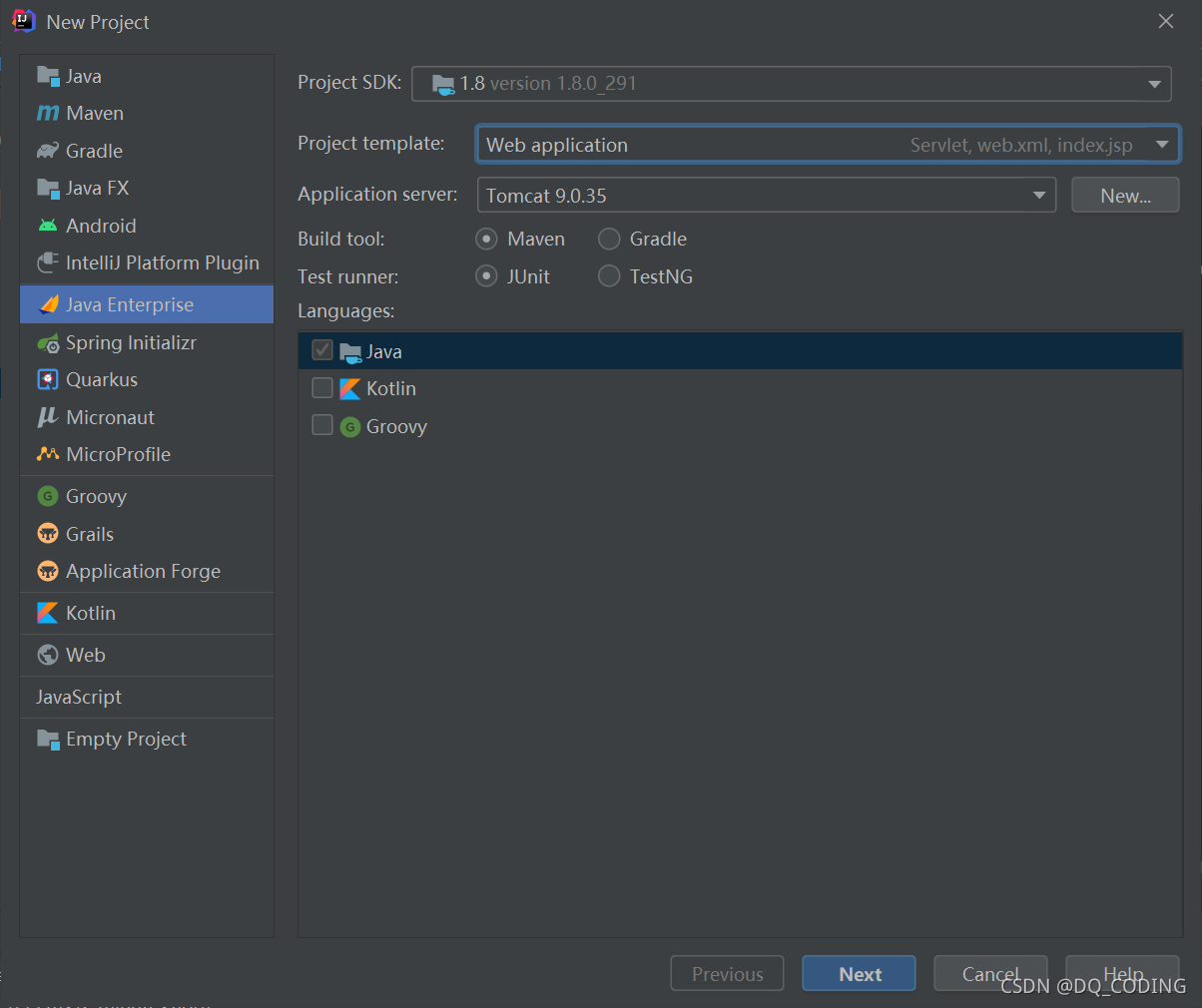Select Gradle project type in sidebar
Image resolution: width=1202 pixels, height=1008 pixels.
pyautogui.click(x=147, y=151)
